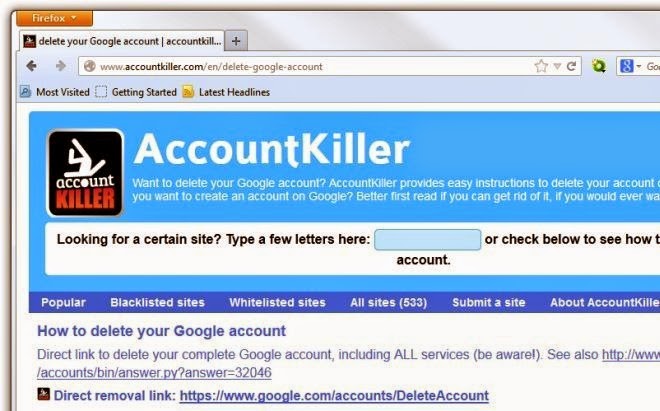Click the green add-on icon beside the address bar
This screenshot has height=411, width=660.
[599, 66]
